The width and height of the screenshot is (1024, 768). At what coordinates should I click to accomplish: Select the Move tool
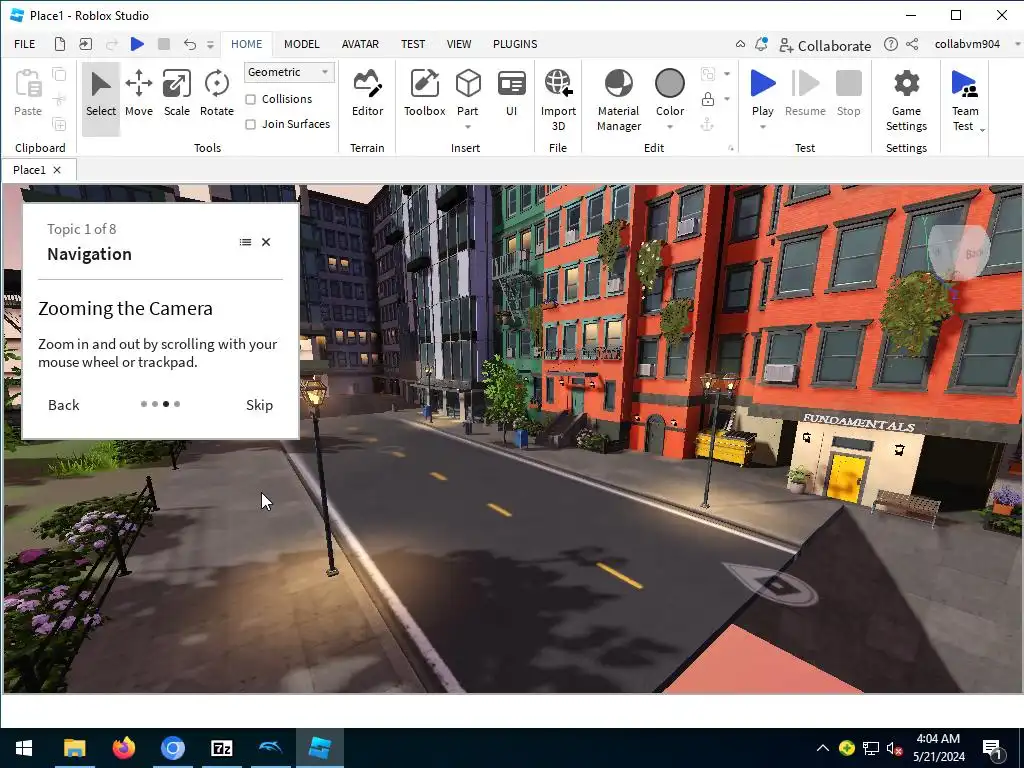pyautogui.click(x=139, y=94)
